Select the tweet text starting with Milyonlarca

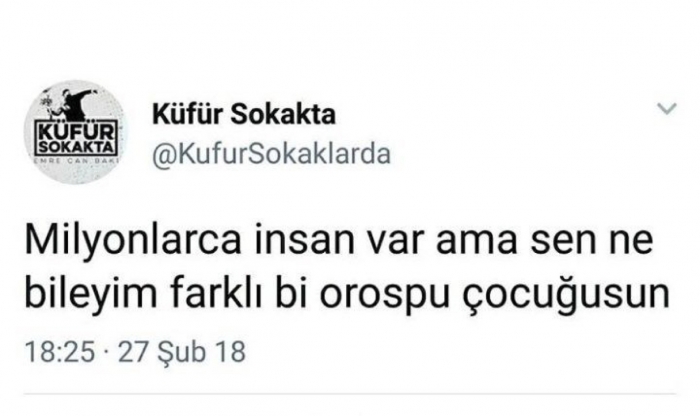pos(347,267)
